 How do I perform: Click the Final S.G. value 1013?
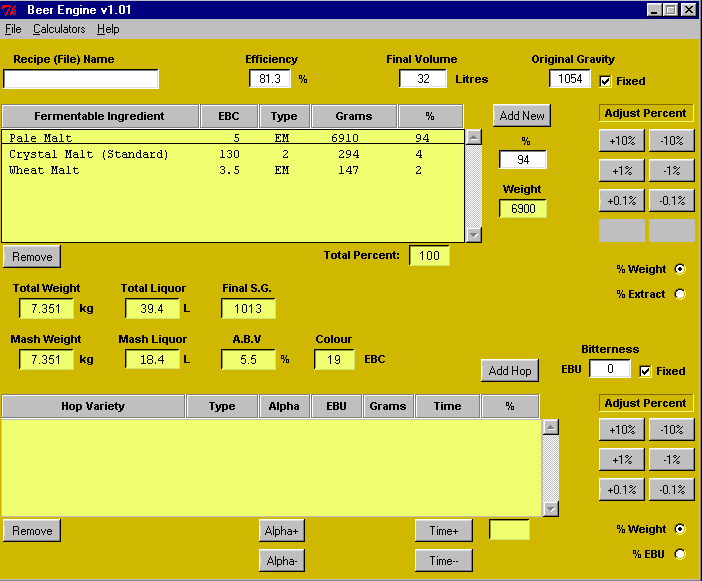(x=248, y=308)
